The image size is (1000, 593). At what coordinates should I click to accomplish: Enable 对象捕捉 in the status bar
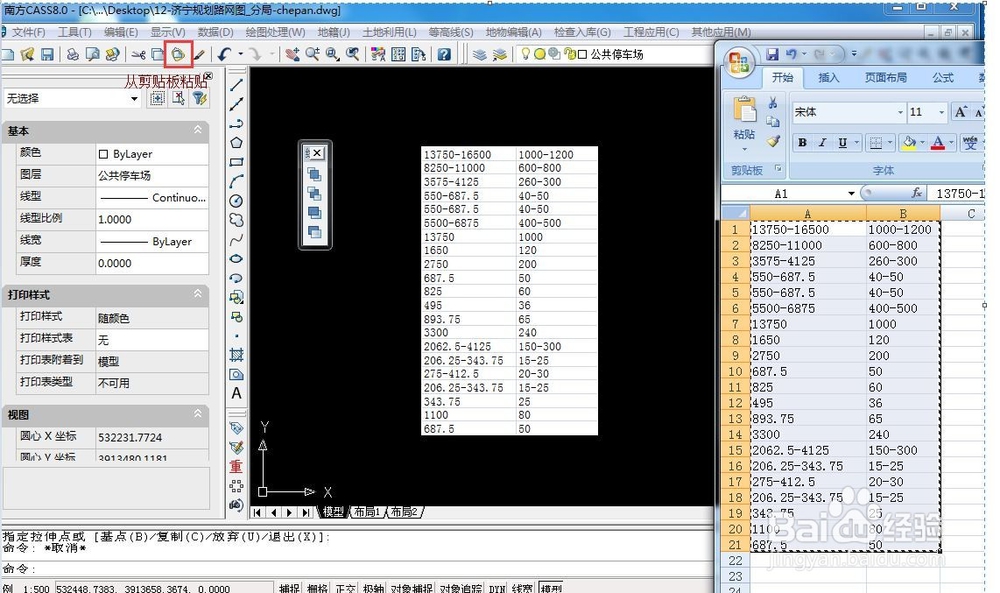pos(412,587)
